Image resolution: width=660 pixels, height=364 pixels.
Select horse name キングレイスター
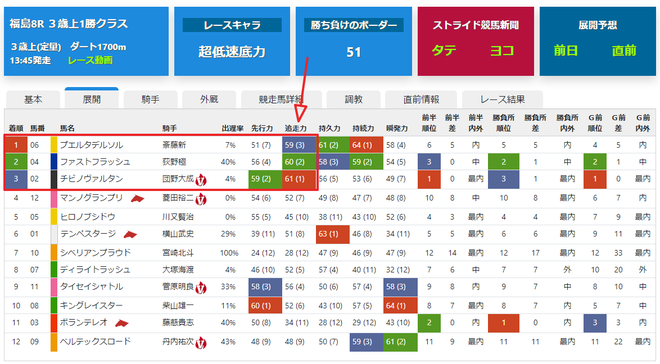click(91, 306)
